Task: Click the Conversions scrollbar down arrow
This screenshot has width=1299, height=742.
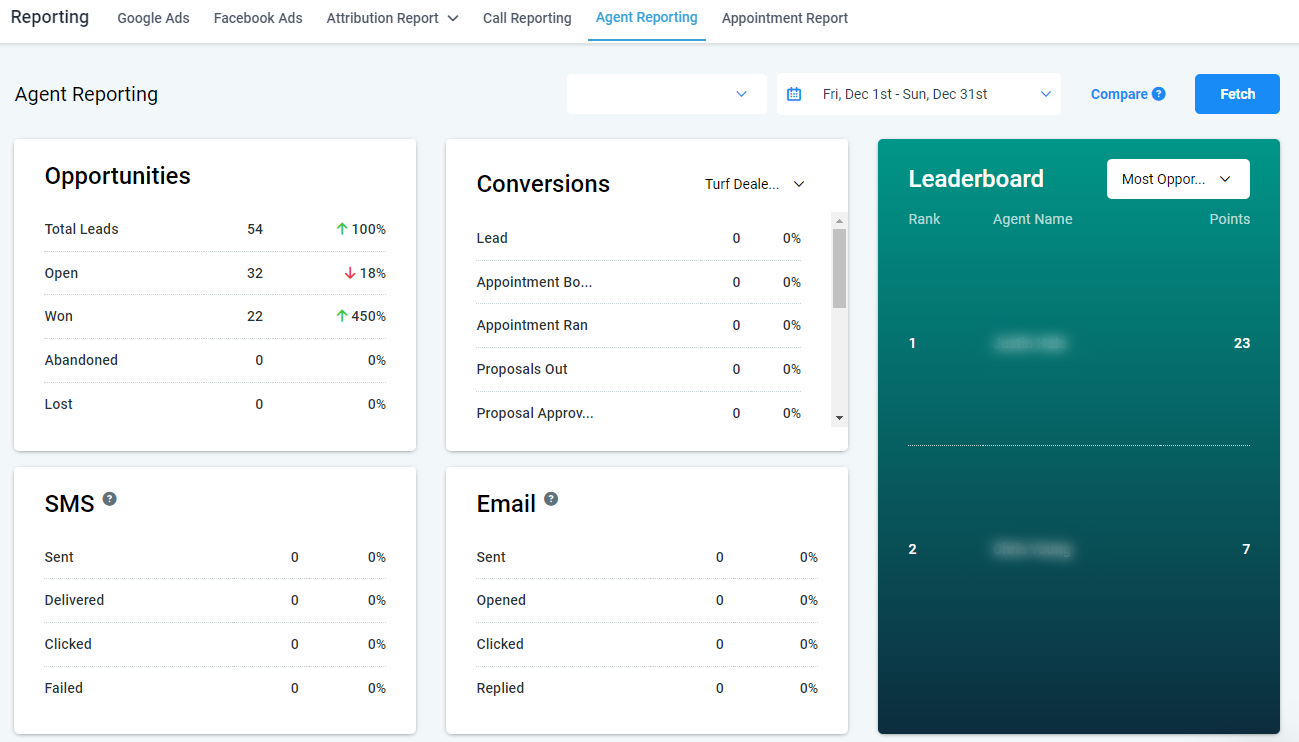Action: pyautogui.click(x=839, y=418)
